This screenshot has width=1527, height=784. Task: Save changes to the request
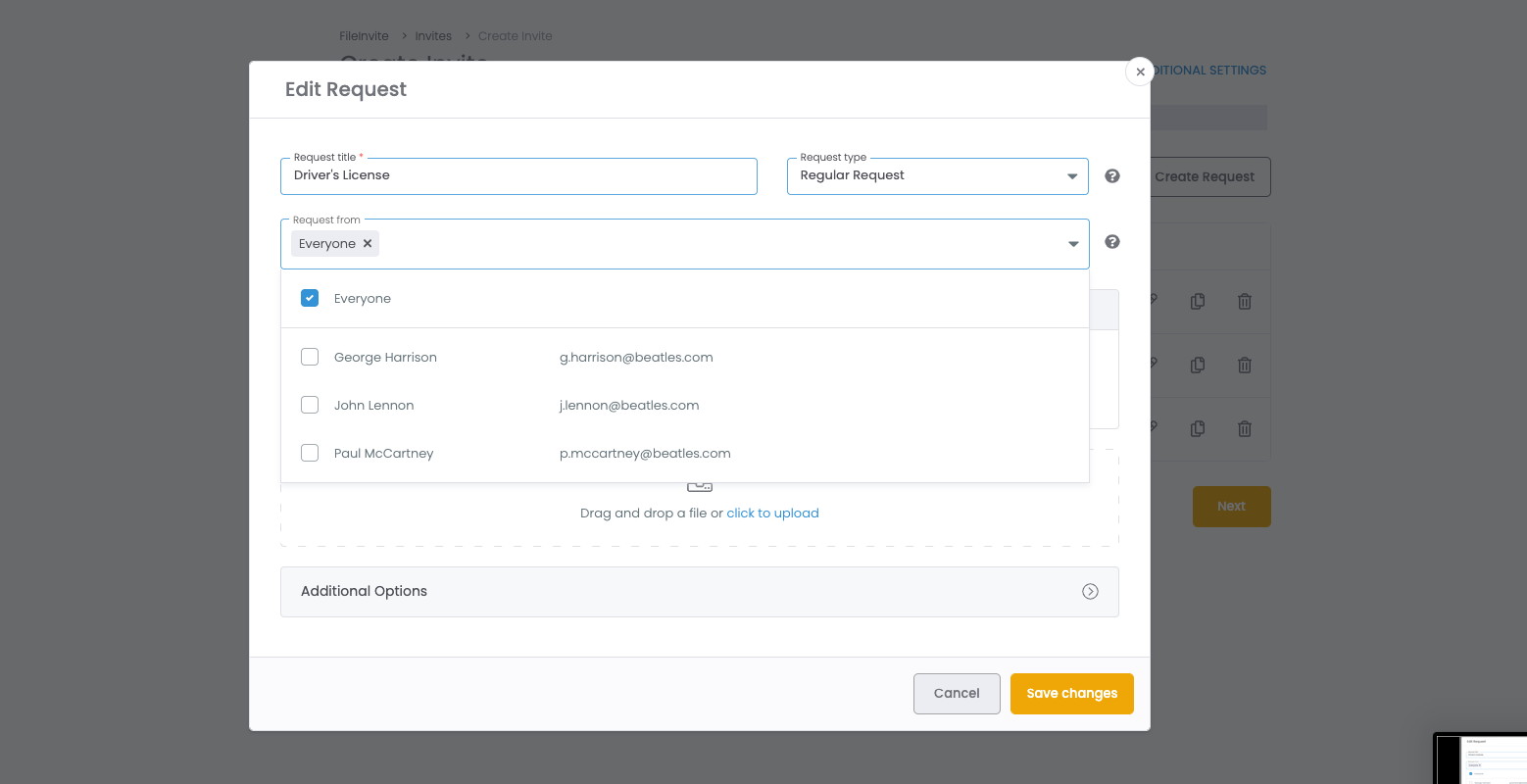pyautogui.click(x=1071, y=693)
